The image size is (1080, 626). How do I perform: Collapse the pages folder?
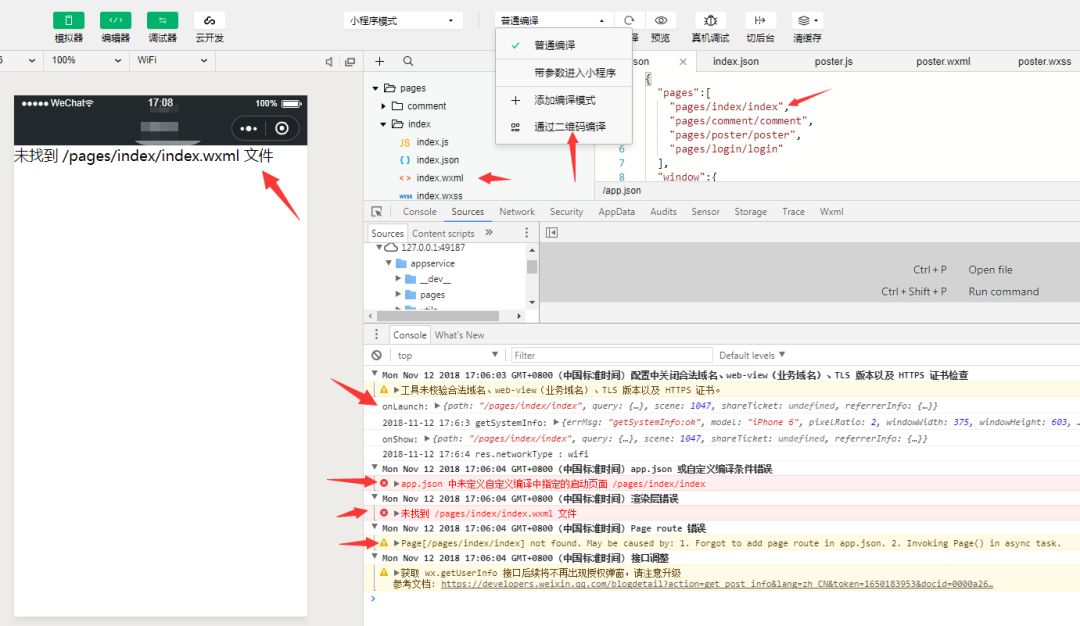375,88
